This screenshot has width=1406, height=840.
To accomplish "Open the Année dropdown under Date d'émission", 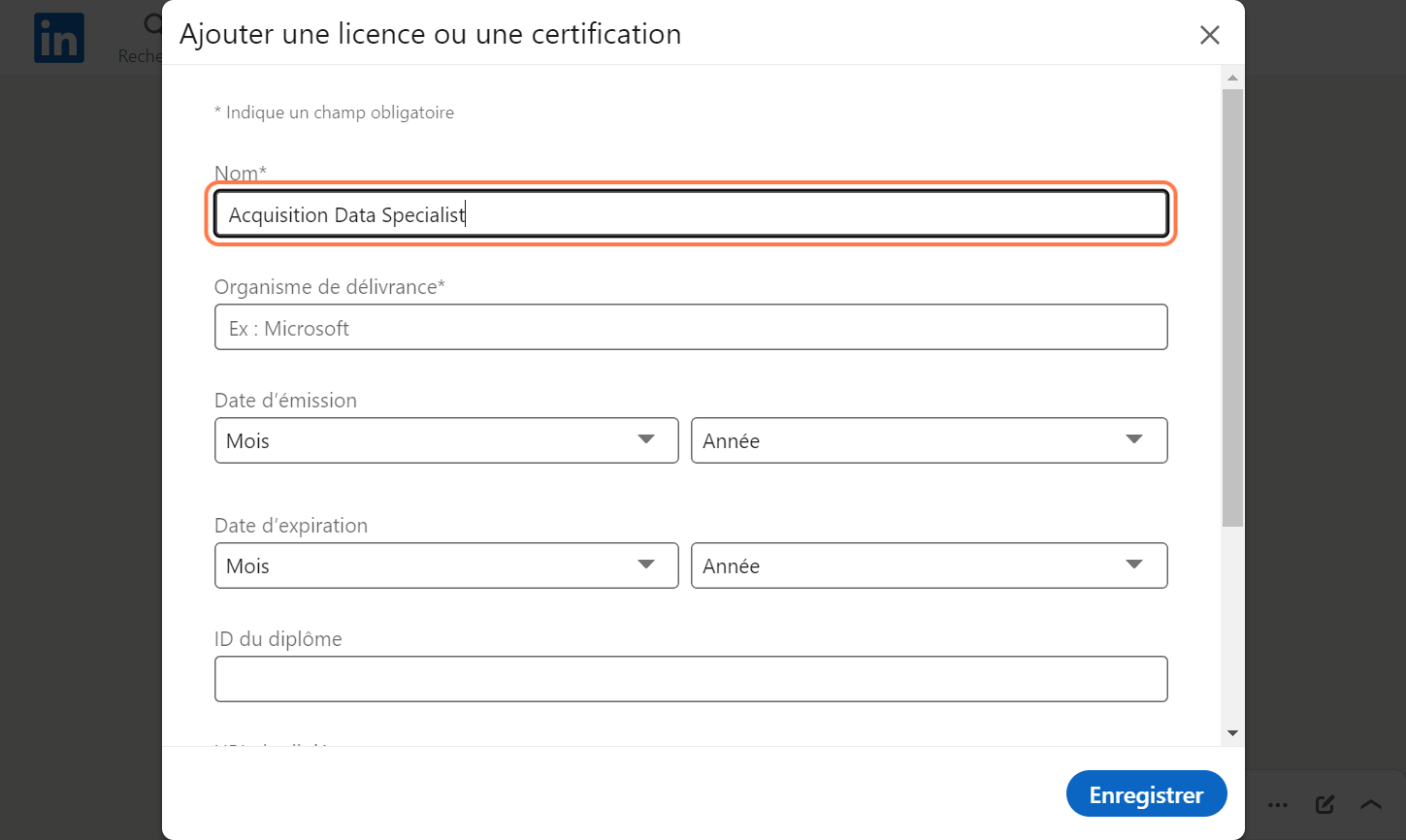I will [x=929, y=440].
